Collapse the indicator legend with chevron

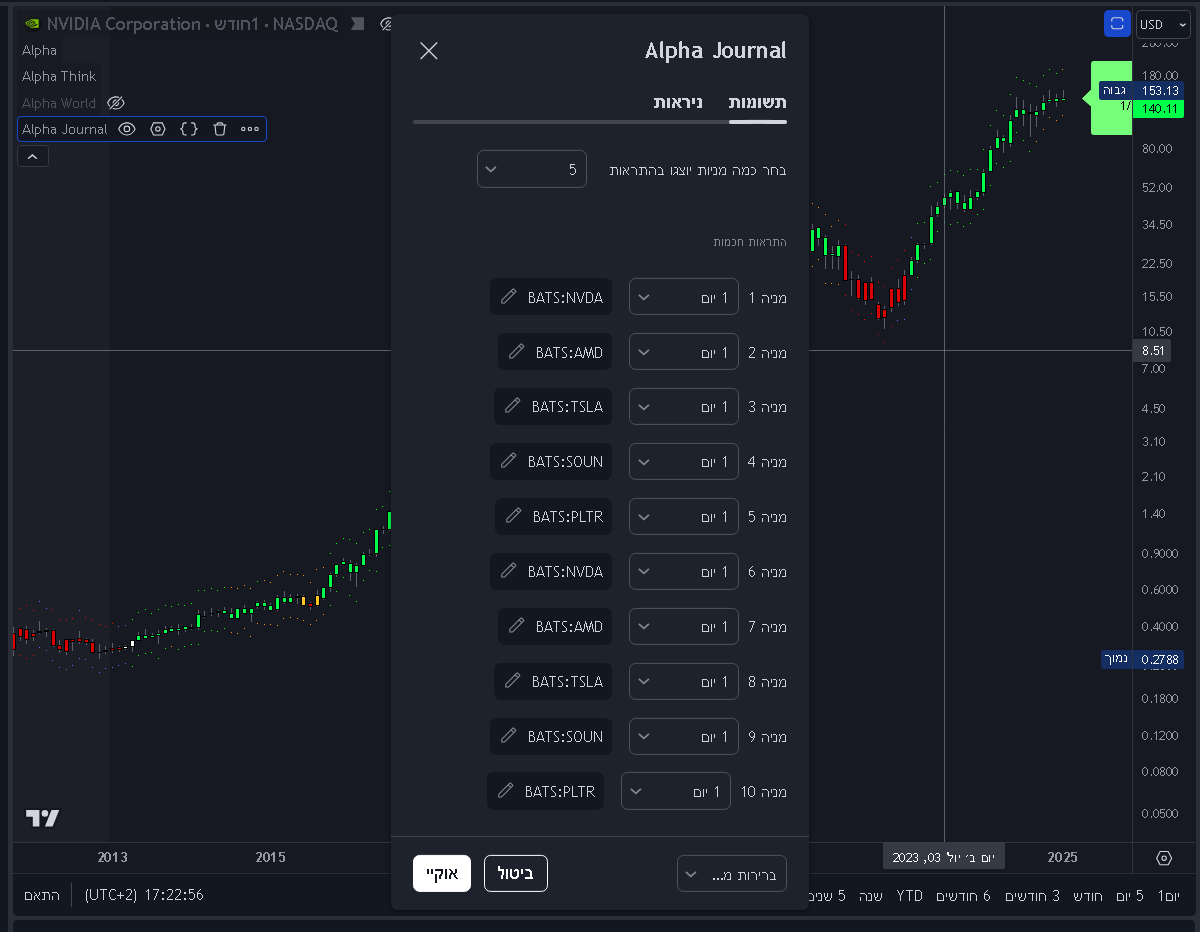(x=32, y=156)
